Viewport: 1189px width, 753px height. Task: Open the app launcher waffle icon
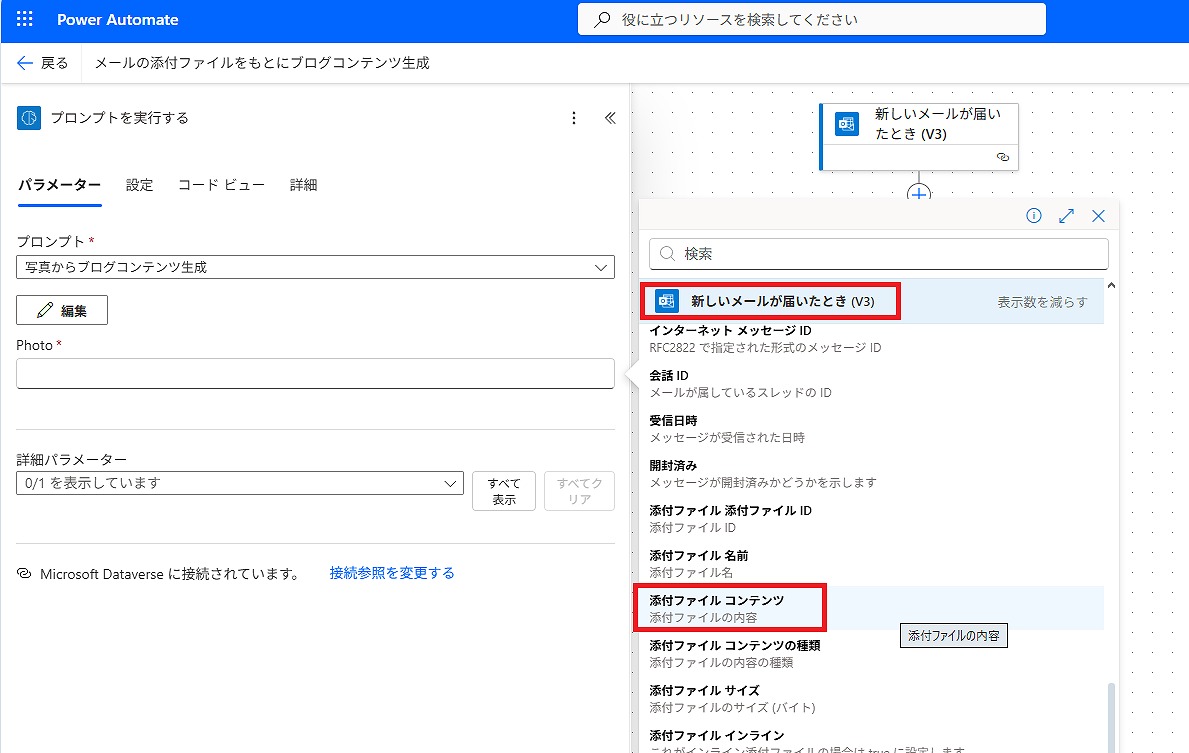click(25, 20)
